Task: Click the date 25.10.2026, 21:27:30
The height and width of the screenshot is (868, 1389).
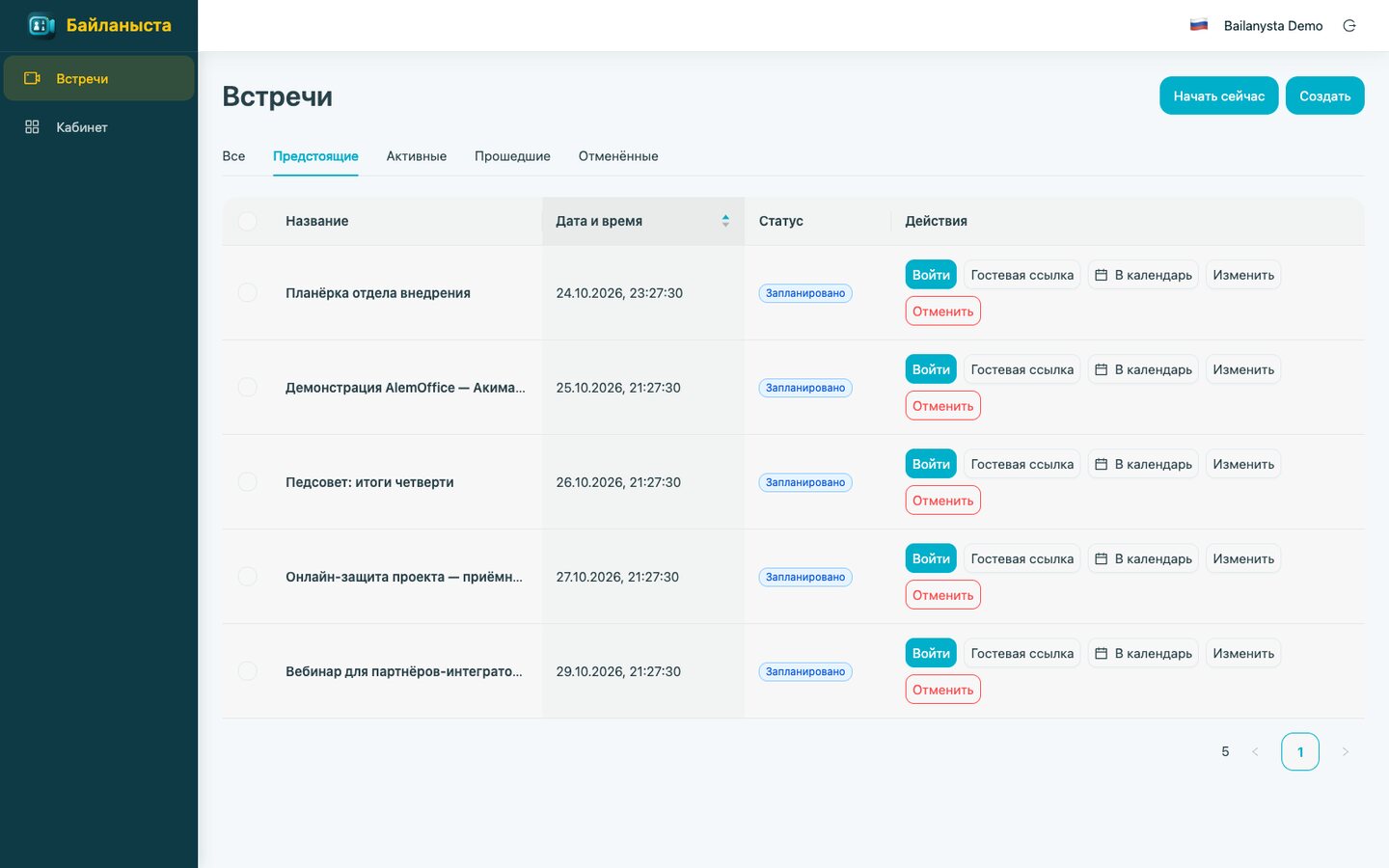Action: (x=618, y=388)
